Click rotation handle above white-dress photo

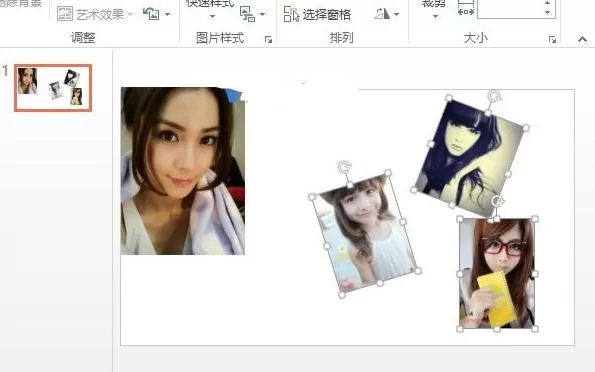(344, 167)
